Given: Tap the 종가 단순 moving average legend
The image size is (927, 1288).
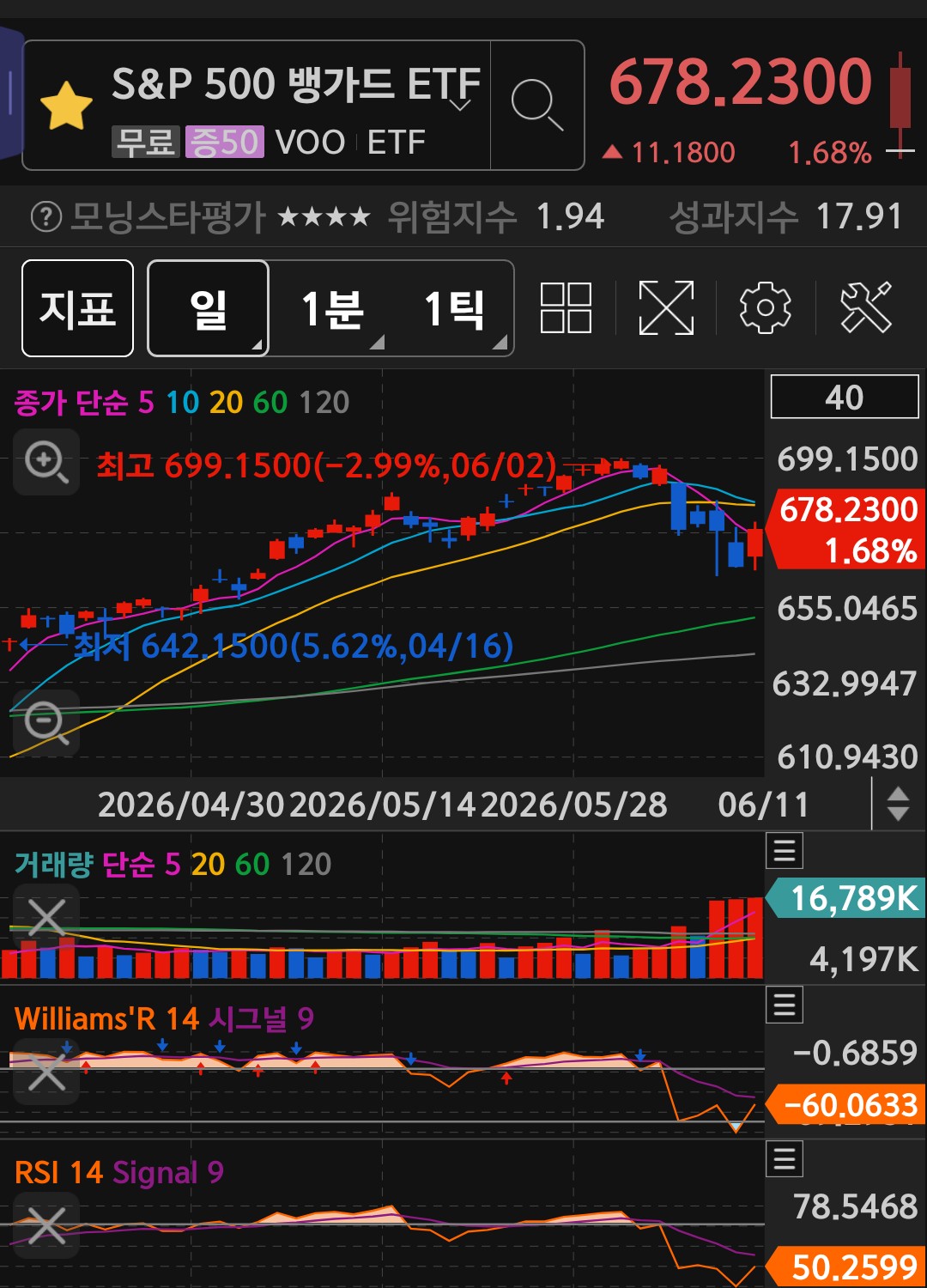Looking at the screenshot, I should (182, 402).
